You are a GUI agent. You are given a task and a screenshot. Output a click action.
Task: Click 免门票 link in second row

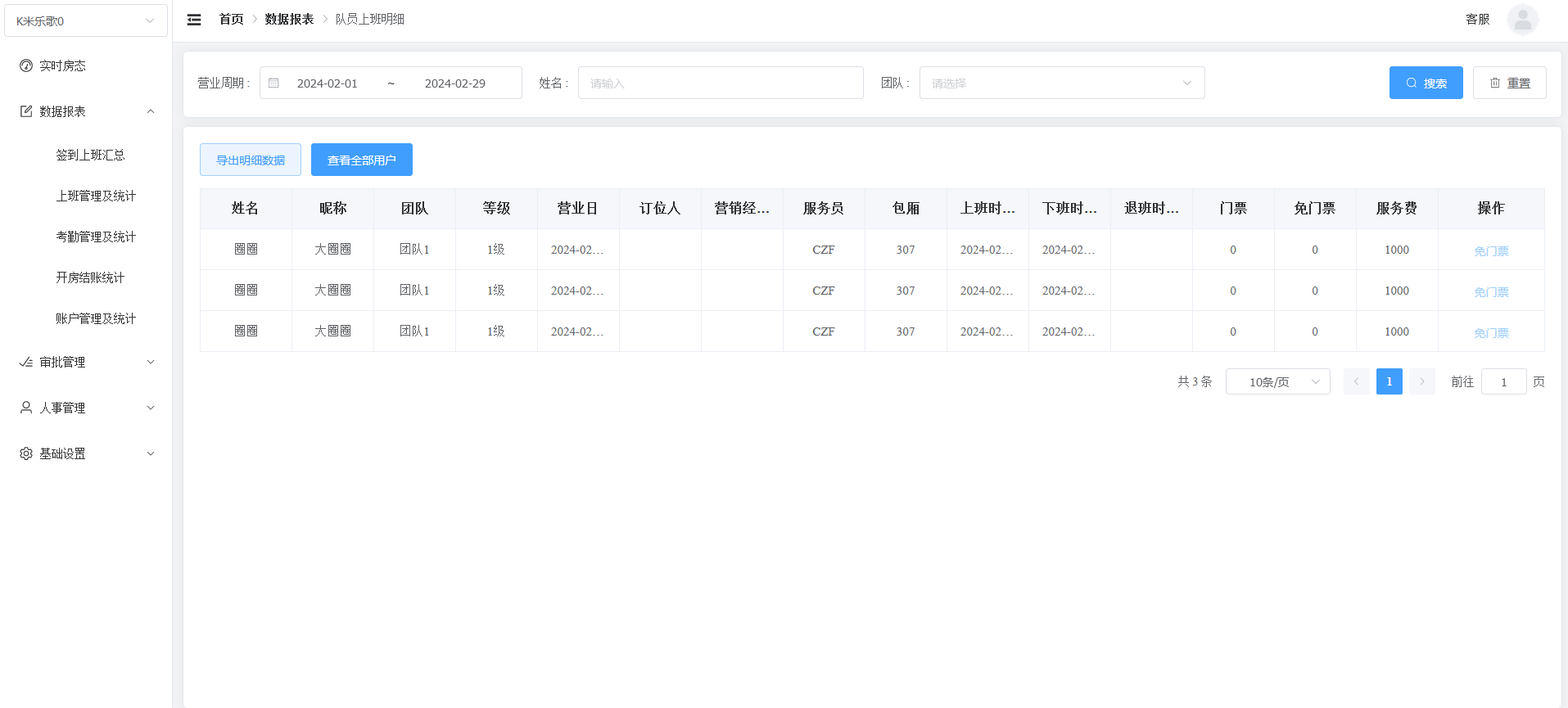pos(1491,291)
